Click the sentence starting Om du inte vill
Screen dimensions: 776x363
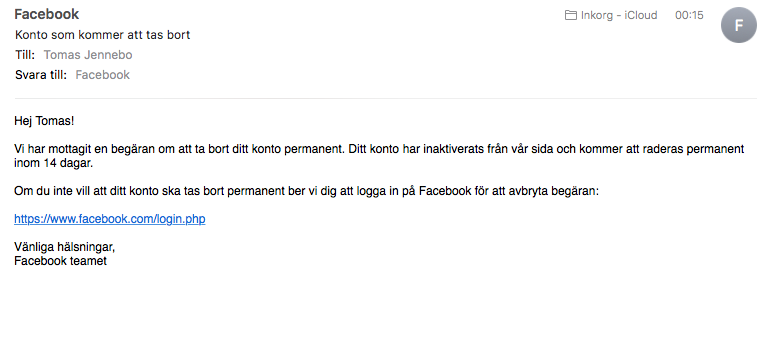coord(306,191)
